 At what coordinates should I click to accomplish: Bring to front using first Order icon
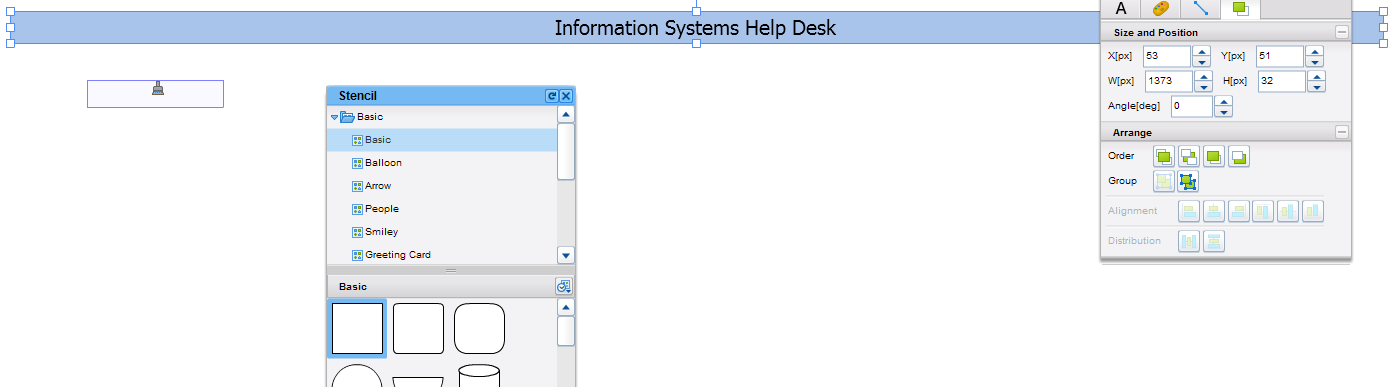coord(1164,156)
